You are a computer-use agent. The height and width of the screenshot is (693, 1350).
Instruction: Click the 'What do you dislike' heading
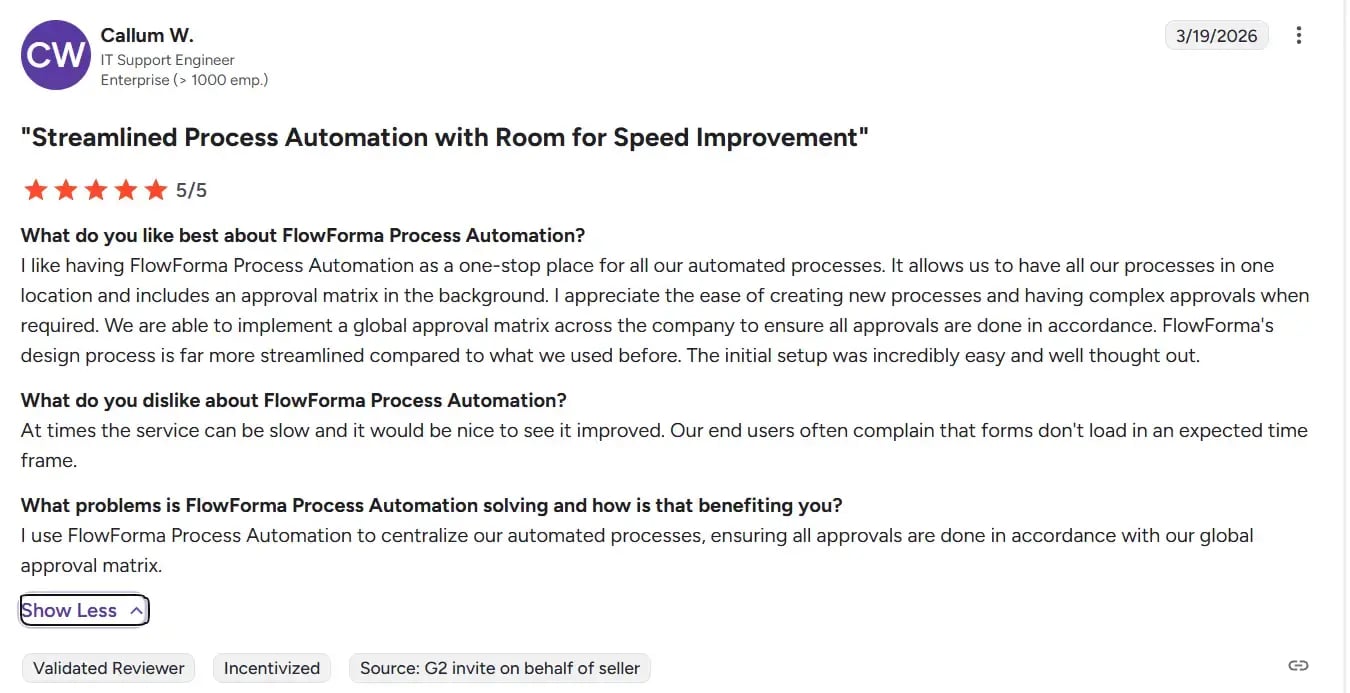click(x=293, y=400)
